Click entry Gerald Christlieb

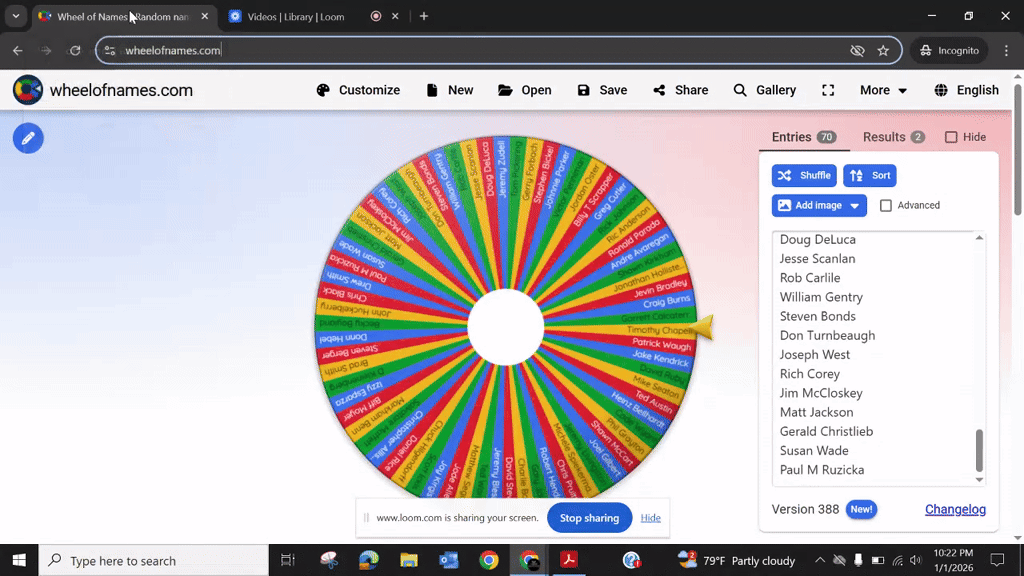(826, 432)
